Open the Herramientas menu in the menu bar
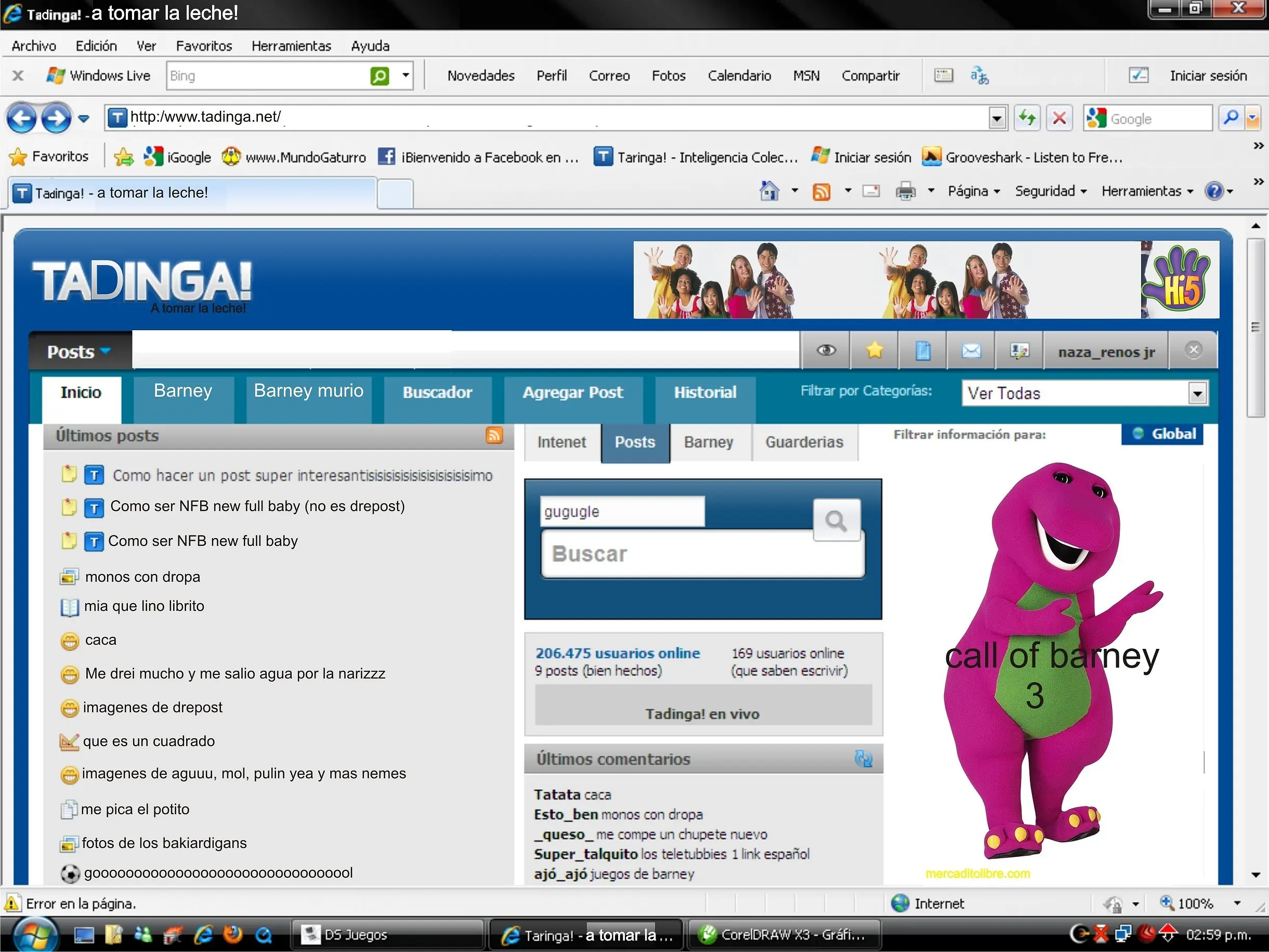Screen dimensions: 1269x952 pos(292,46)
